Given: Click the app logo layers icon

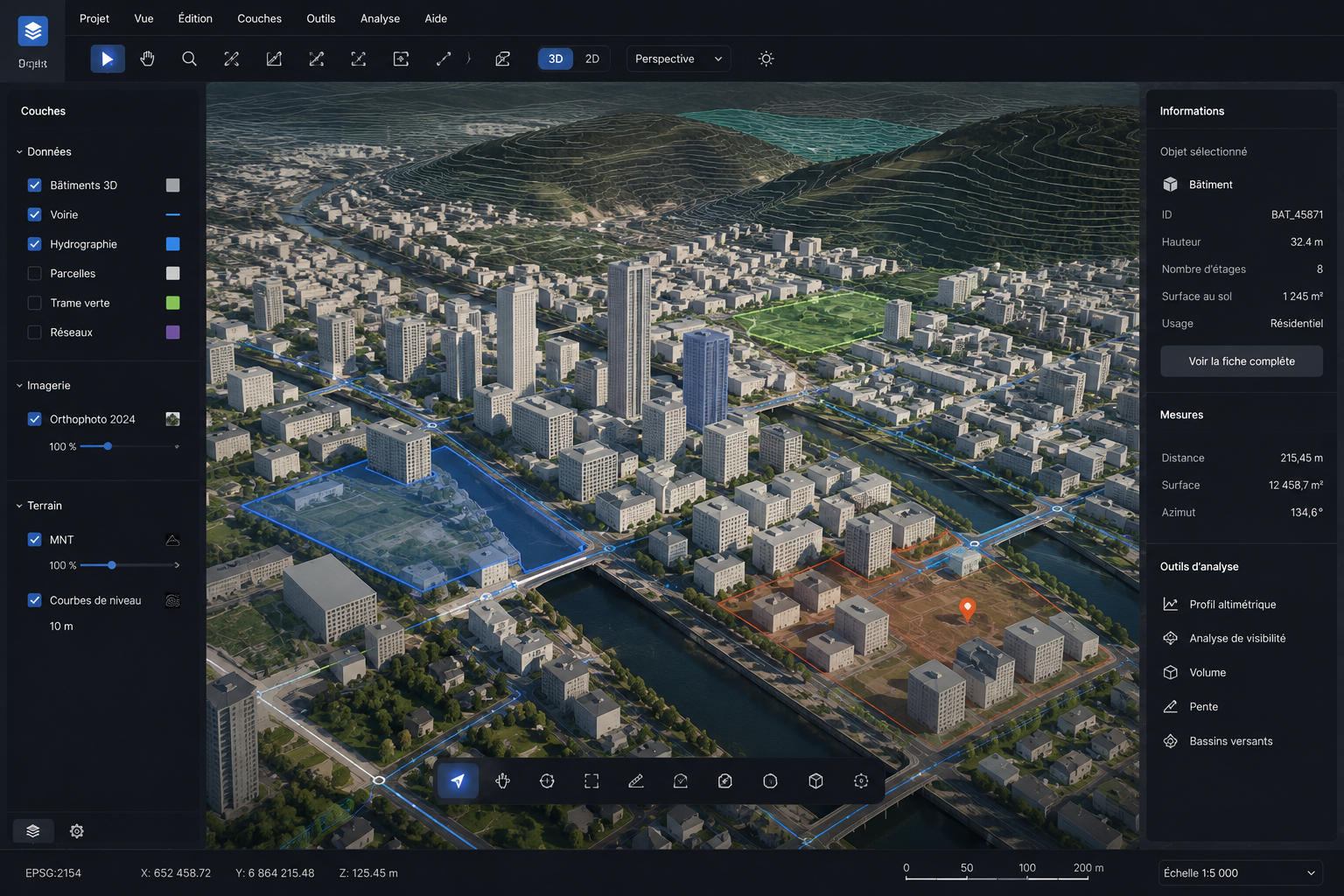Looking at the screenshot, I should pos(33,31).
